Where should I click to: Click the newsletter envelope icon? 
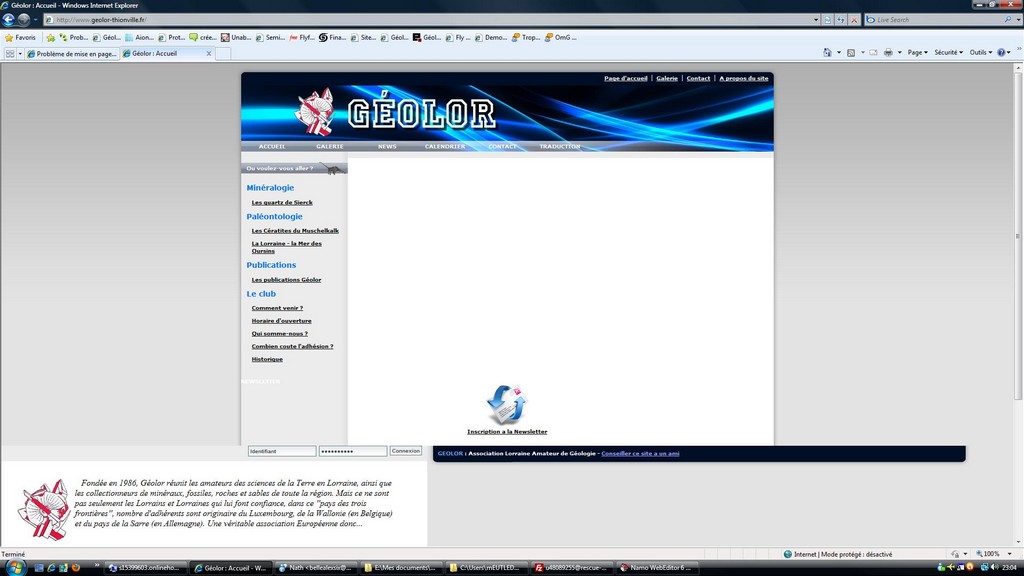[507, 405]
